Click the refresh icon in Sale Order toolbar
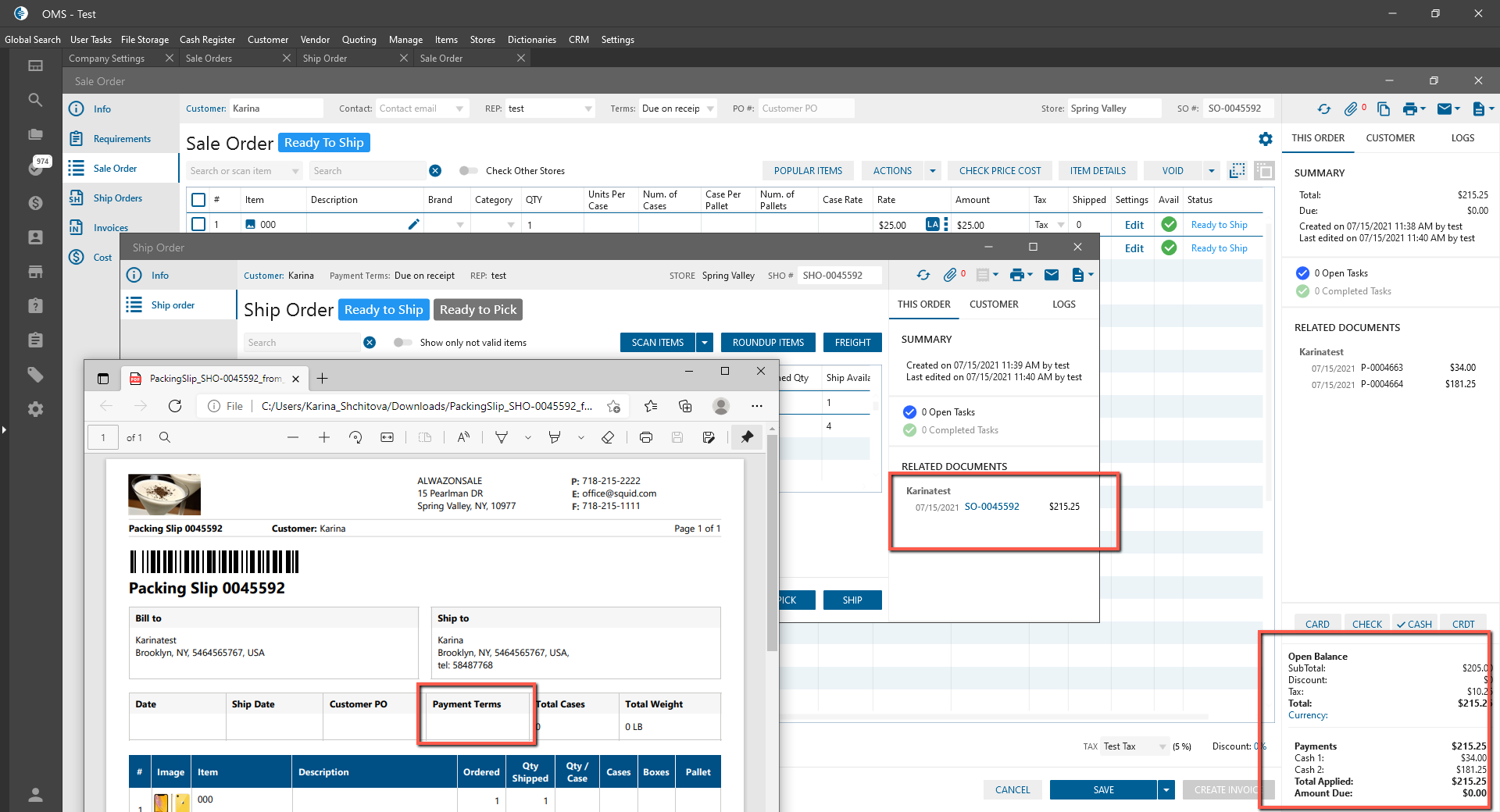 1323,109
